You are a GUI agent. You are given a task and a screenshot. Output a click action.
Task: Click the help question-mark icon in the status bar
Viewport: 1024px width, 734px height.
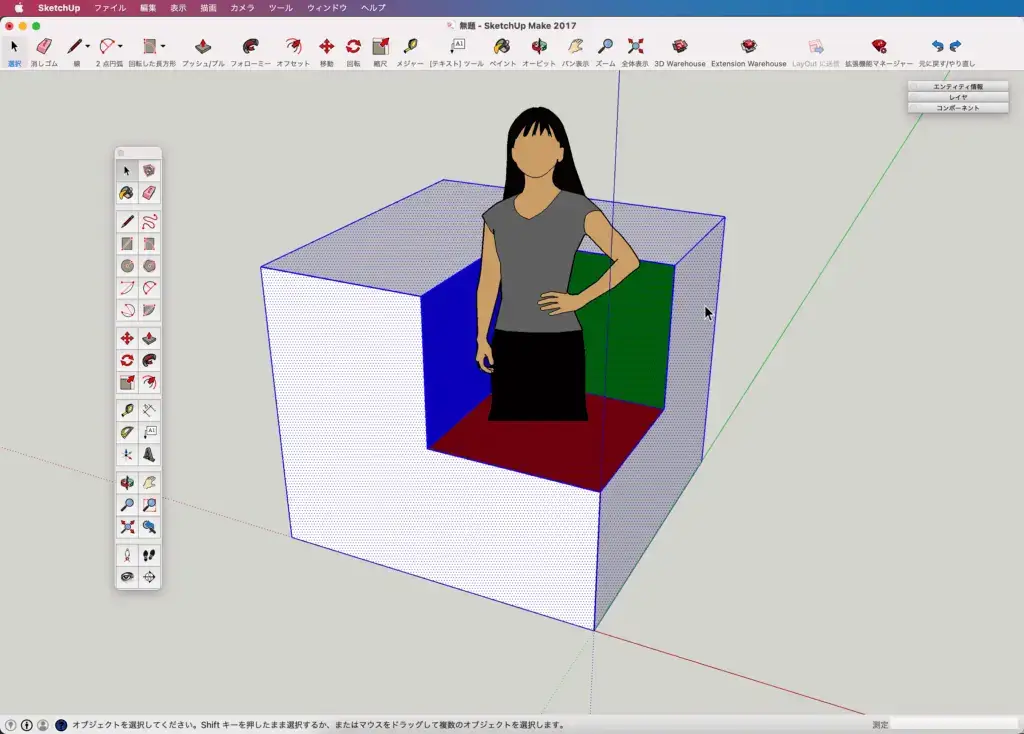point(61,725)
